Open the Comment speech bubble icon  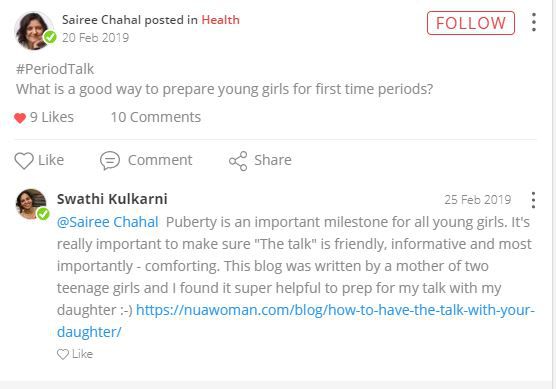point(110,160)
